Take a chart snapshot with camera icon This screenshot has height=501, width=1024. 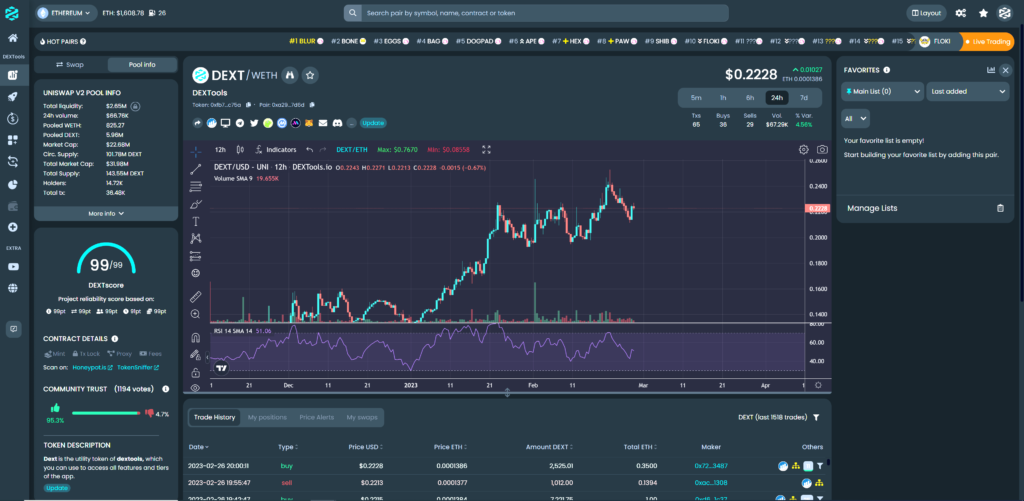pos(822,150)
